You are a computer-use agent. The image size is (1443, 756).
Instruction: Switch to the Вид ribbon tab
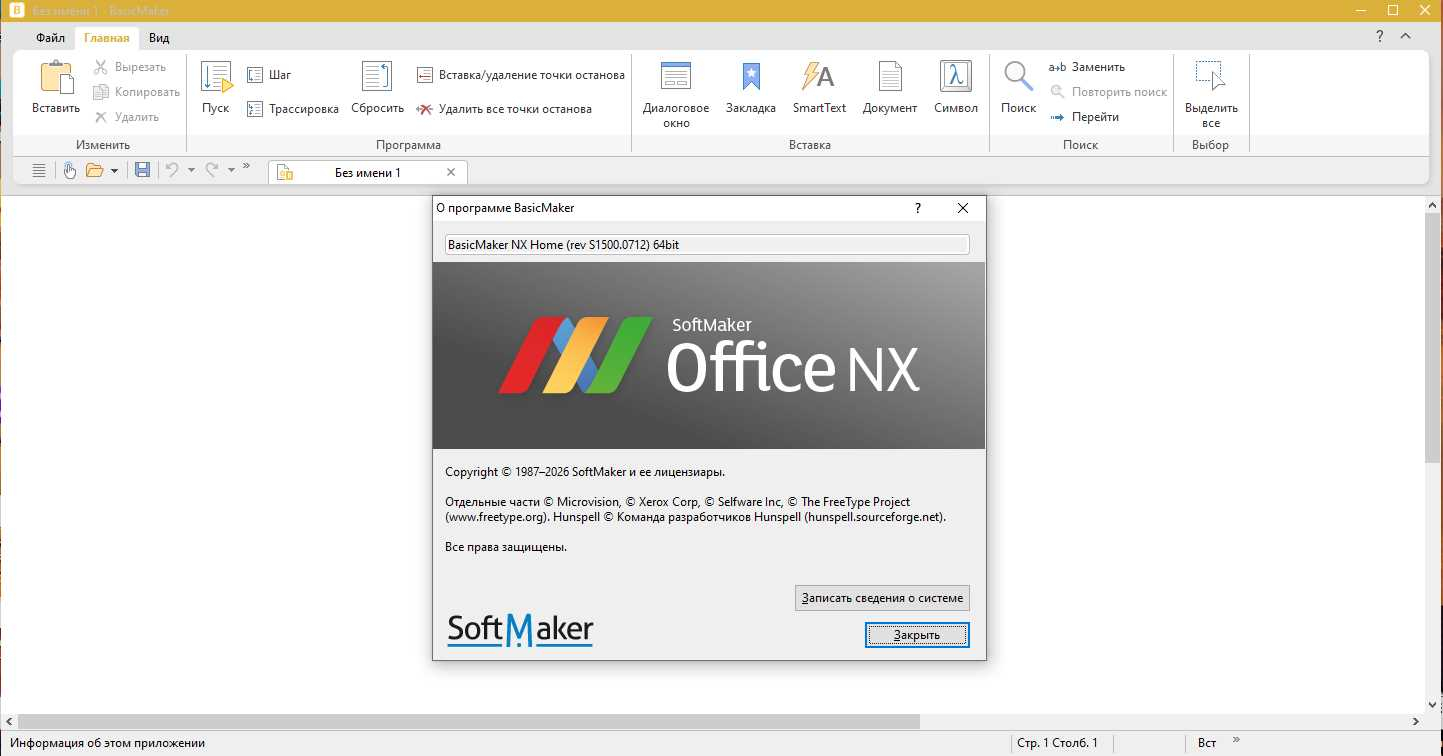159,38
